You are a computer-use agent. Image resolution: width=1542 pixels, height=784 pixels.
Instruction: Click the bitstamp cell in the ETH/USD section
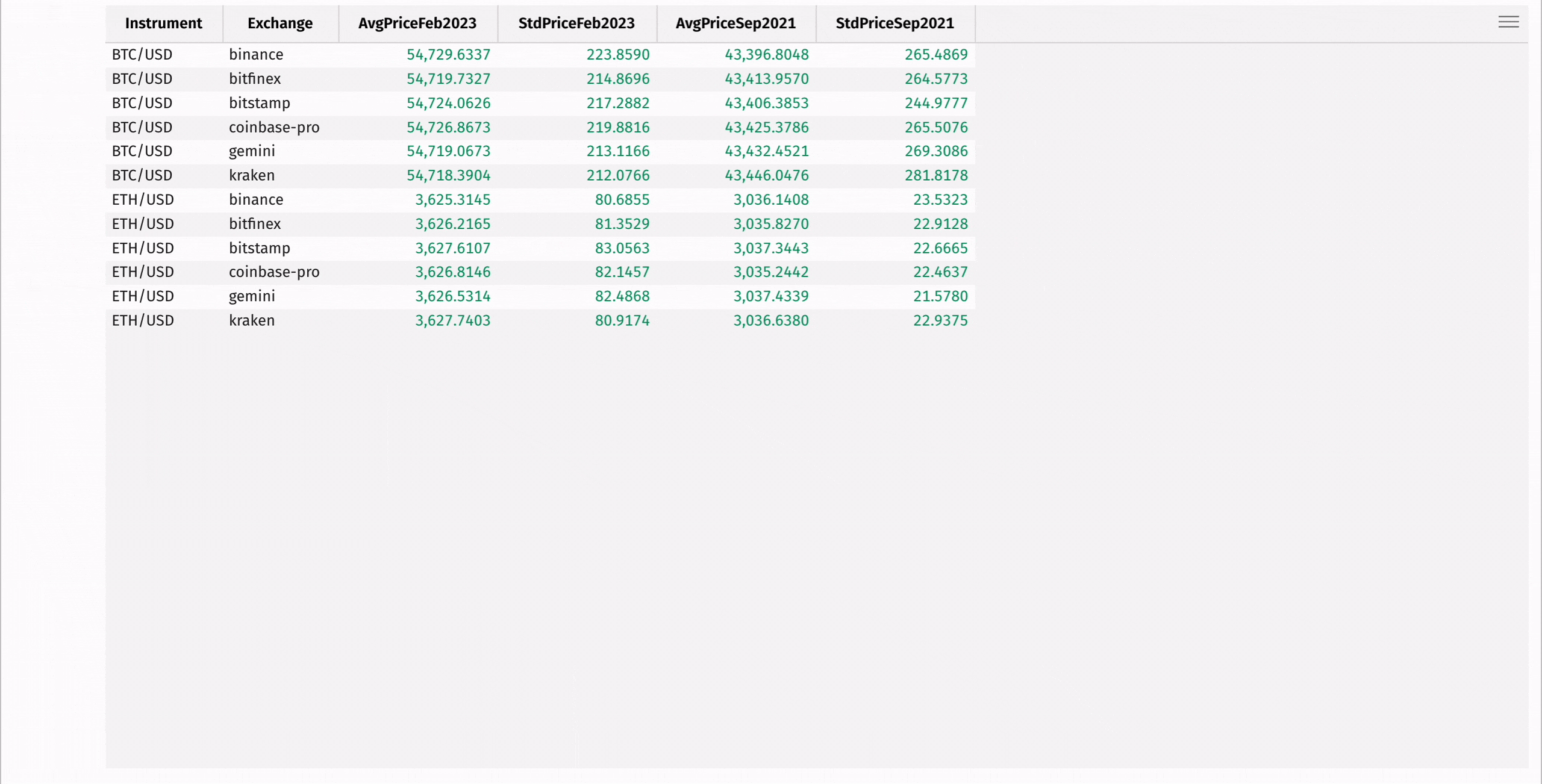point(259,247)
